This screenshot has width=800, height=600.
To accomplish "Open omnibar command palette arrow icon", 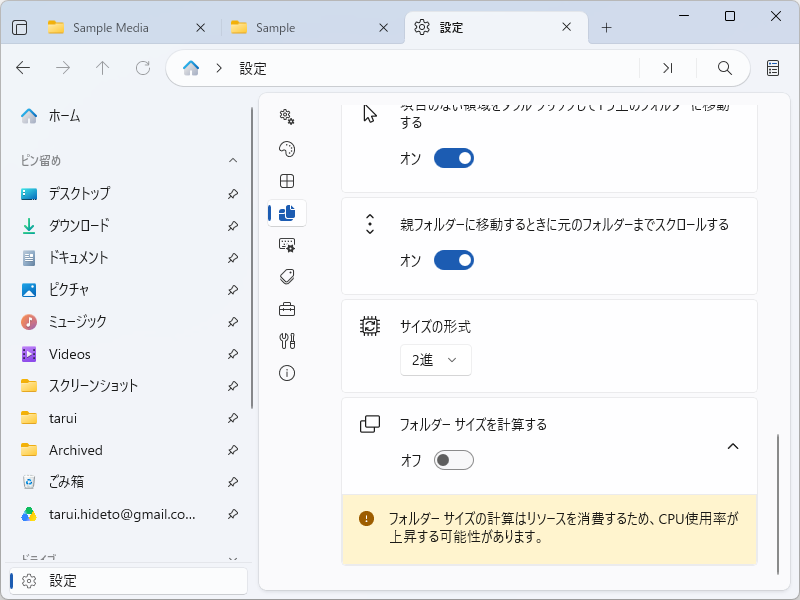I will 667,68.
